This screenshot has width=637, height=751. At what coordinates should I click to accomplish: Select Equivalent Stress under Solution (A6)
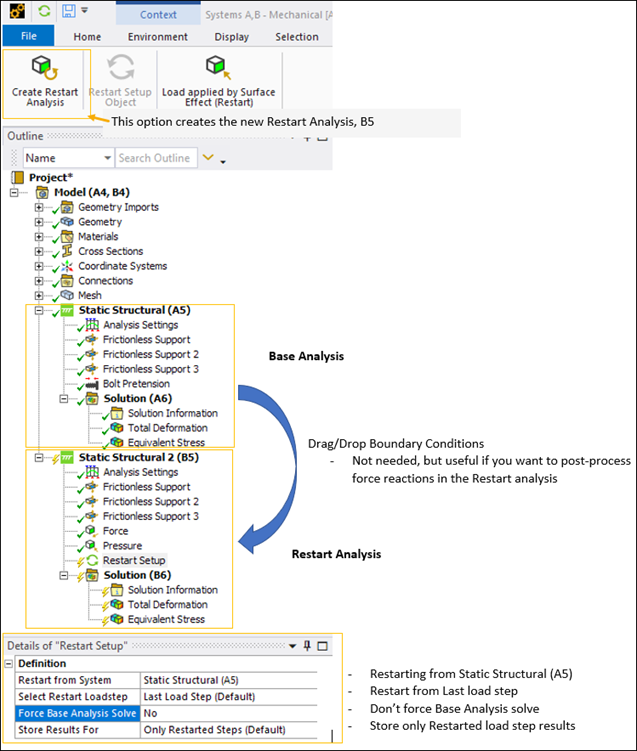[166, 443]
